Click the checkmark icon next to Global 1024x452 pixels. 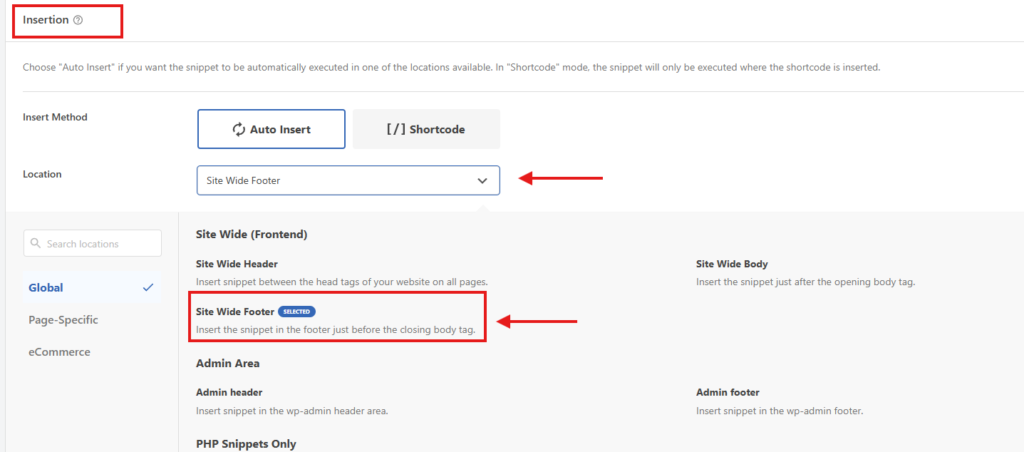tap(148, 288)
